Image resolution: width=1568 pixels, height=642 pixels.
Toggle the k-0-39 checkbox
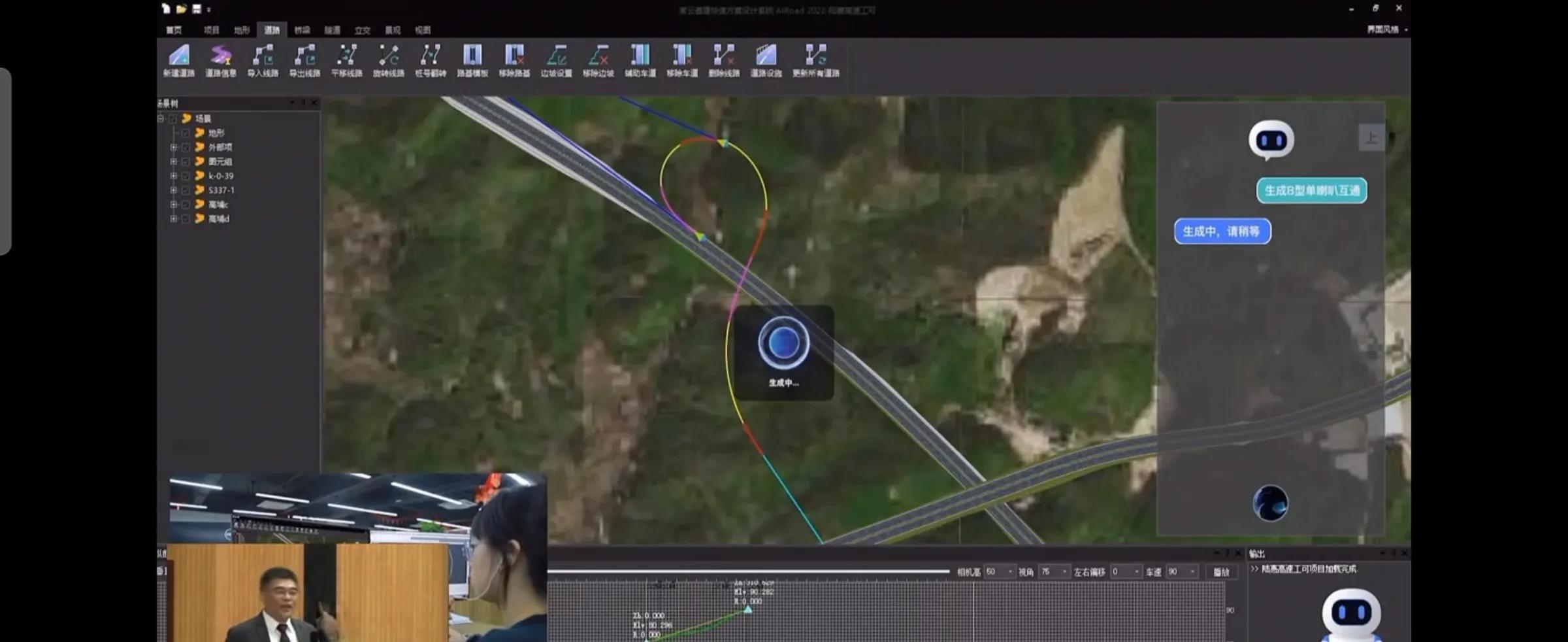[x=186, y=176]
